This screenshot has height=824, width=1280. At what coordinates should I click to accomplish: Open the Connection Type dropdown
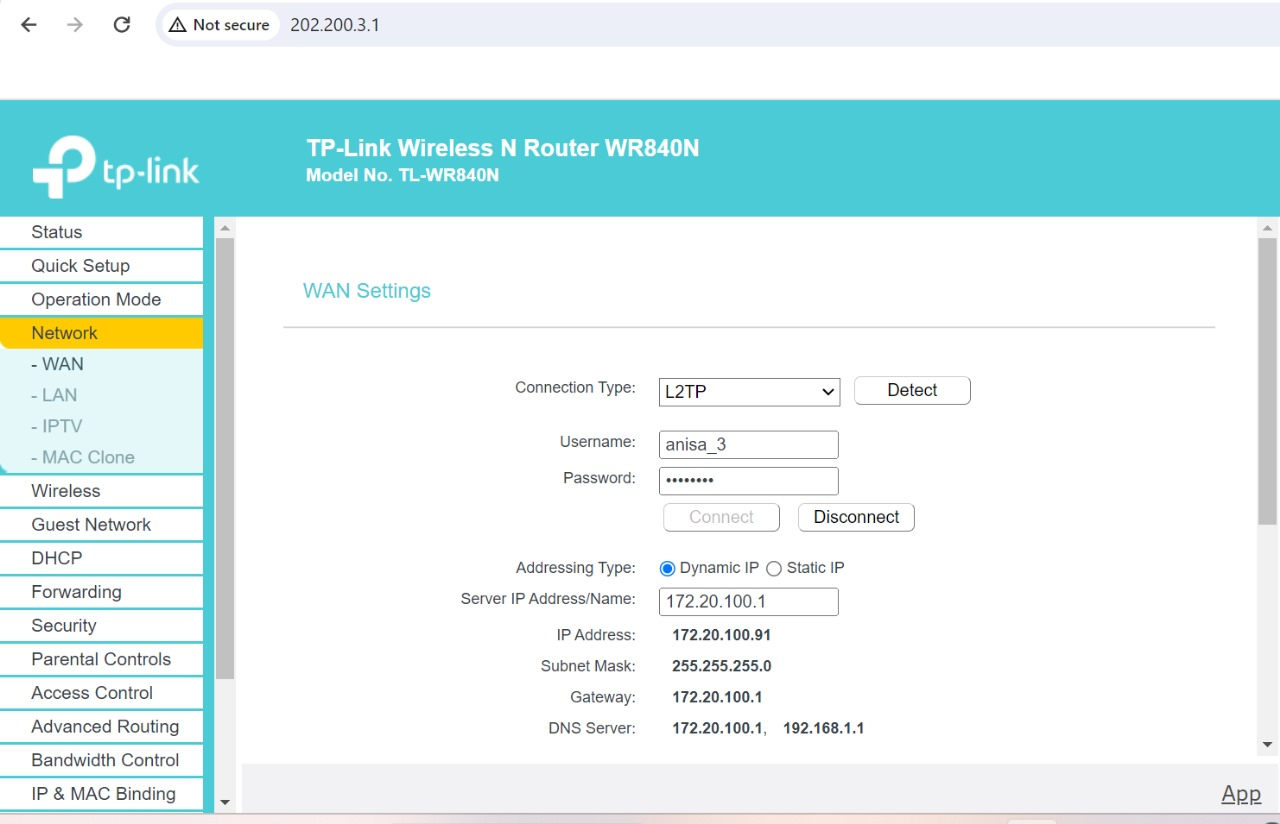749,392
